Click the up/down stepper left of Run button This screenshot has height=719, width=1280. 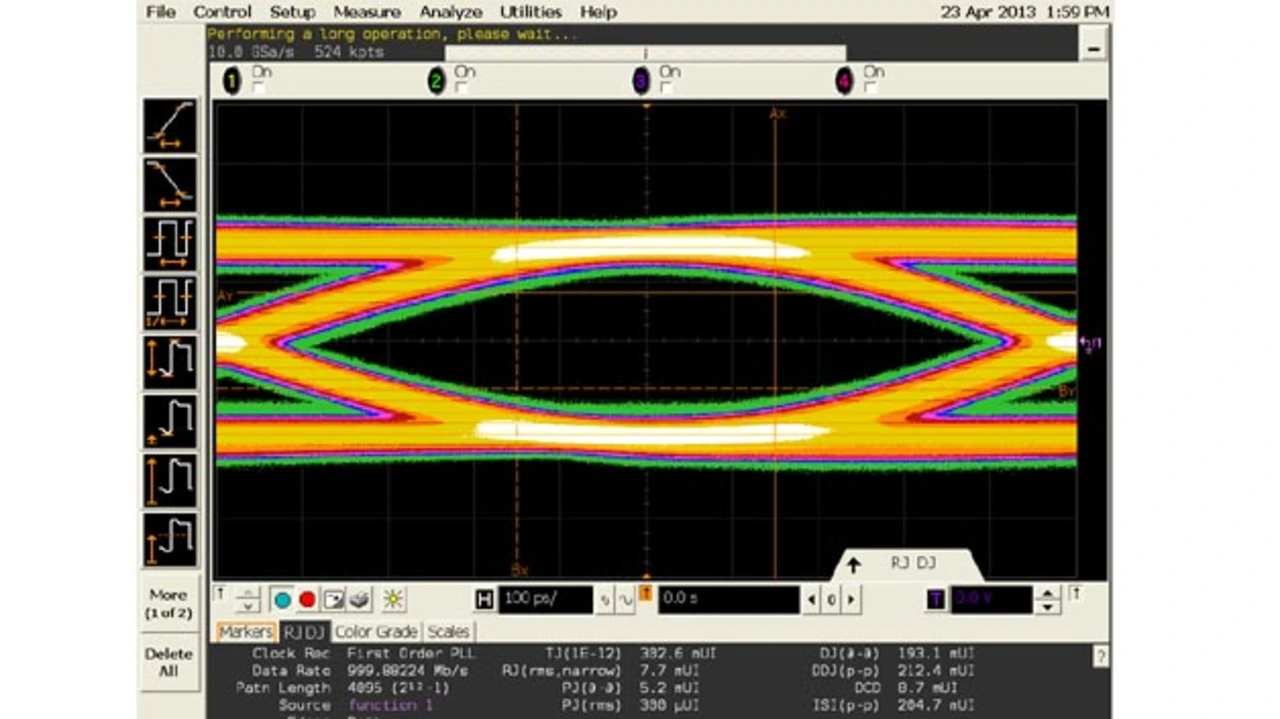pyautogui.click(x=248, y=600)
